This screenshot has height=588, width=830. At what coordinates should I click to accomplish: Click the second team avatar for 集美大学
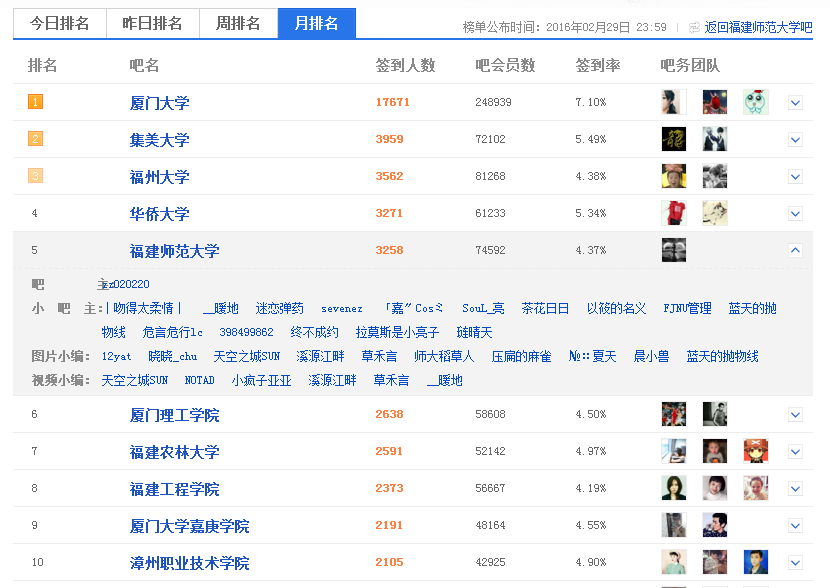coord(715,139)
